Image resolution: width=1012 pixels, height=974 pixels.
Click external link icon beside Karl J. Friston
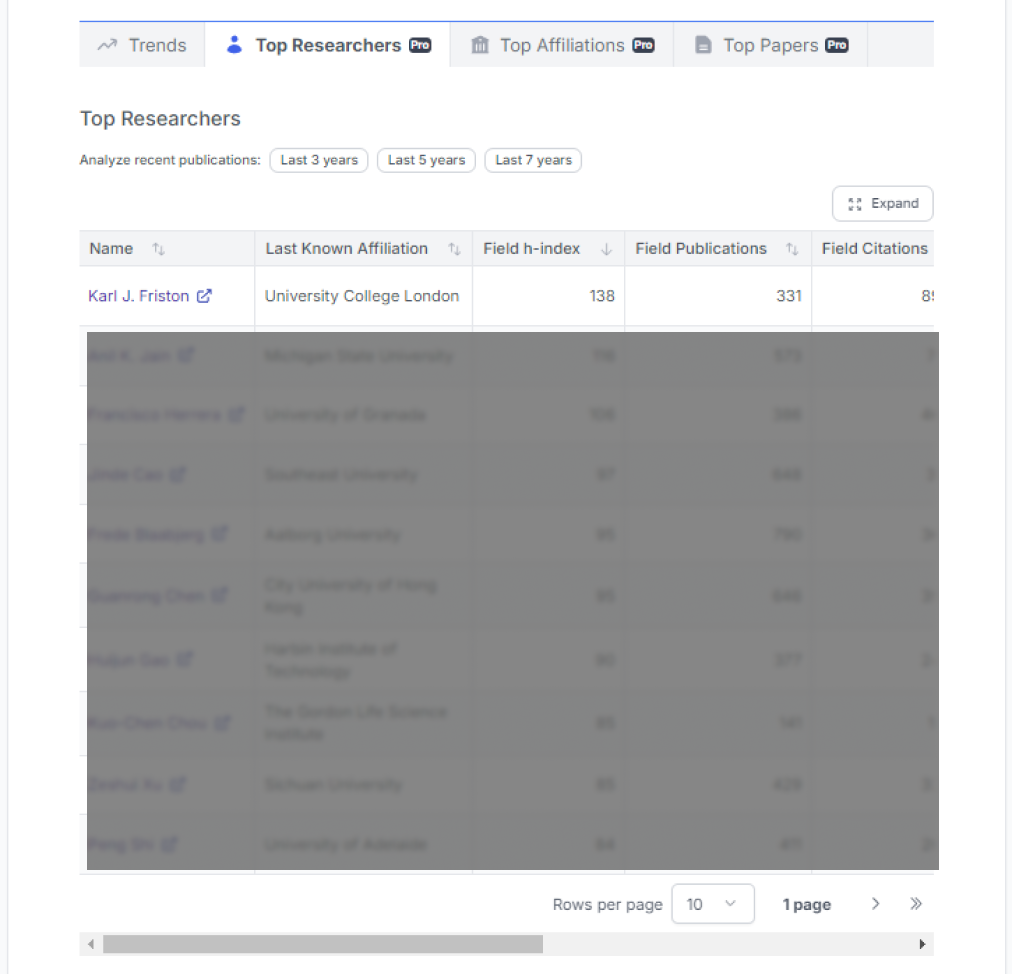(204, 296)
